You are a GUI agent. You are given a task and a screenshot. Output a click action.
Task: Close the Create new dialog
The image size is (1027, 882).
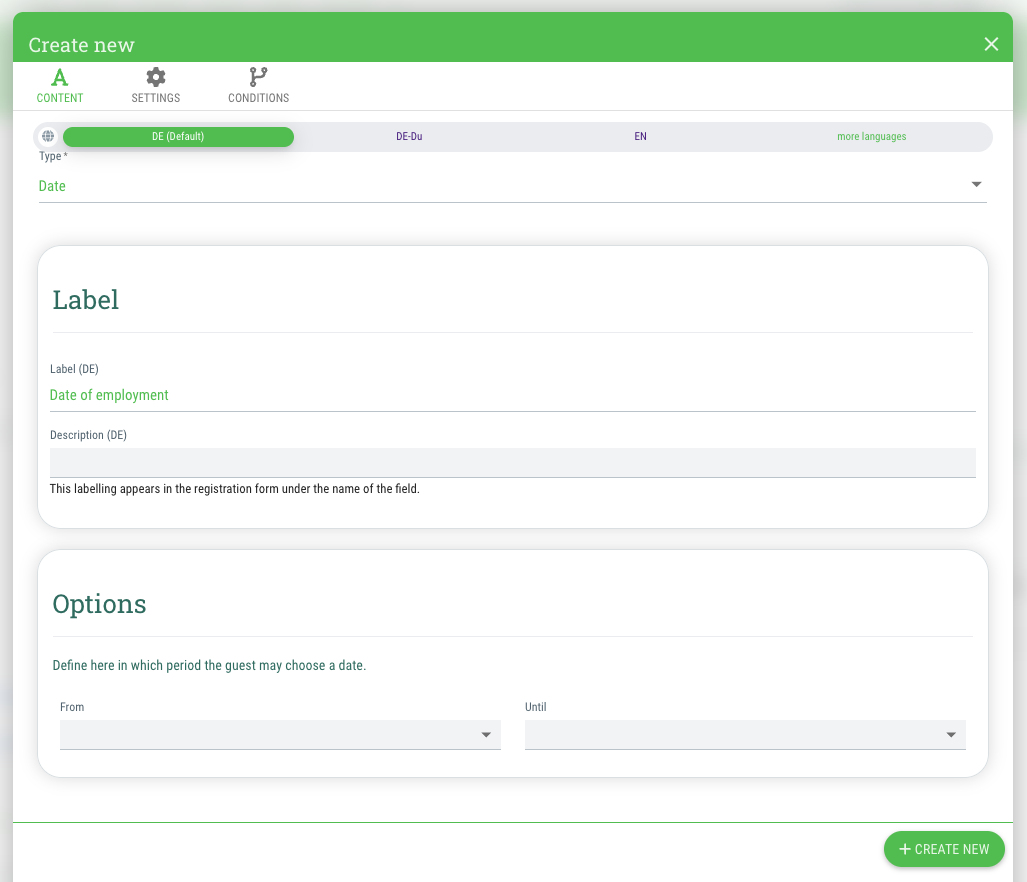[x=991, y=44]
